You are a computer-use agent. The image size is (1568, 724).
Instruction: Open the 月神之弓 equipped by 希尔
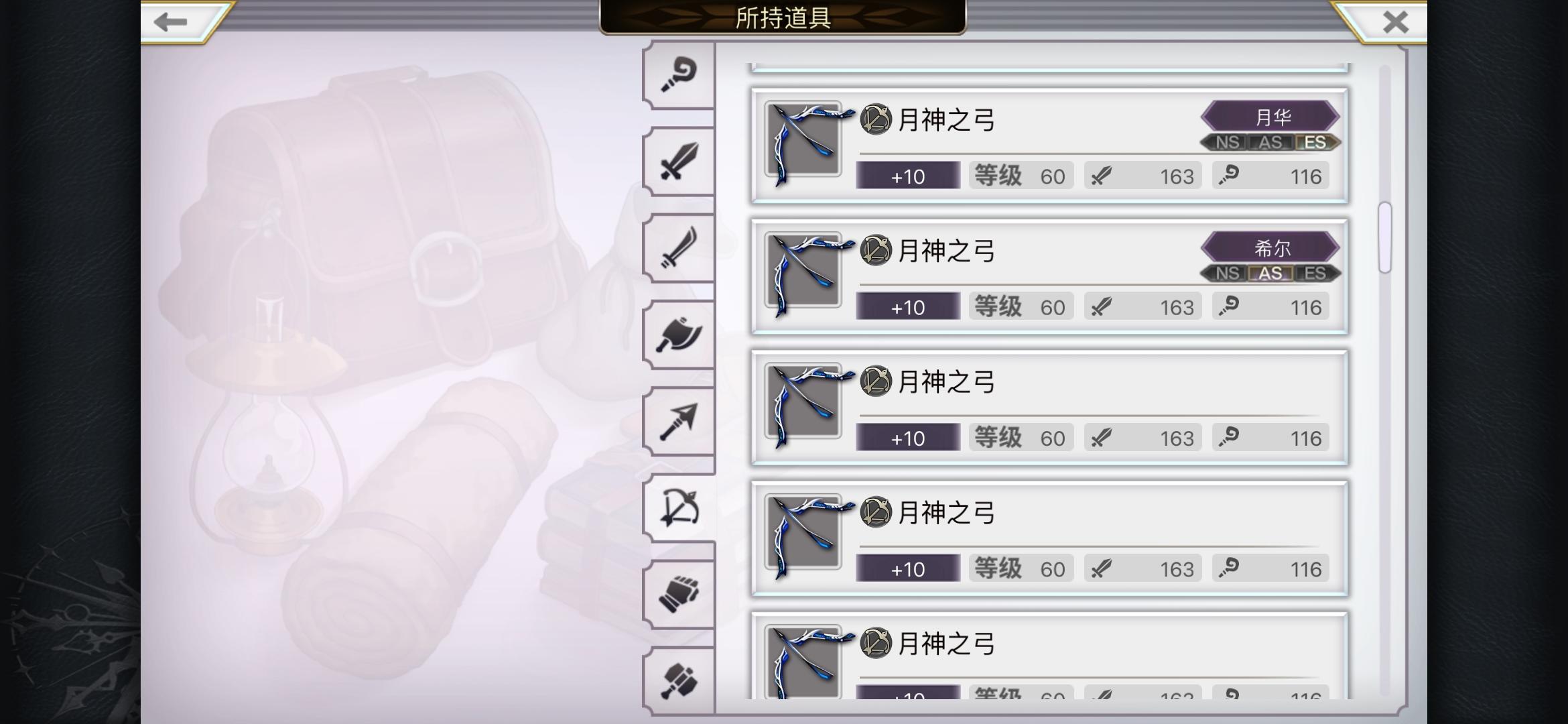point(1049,276)
